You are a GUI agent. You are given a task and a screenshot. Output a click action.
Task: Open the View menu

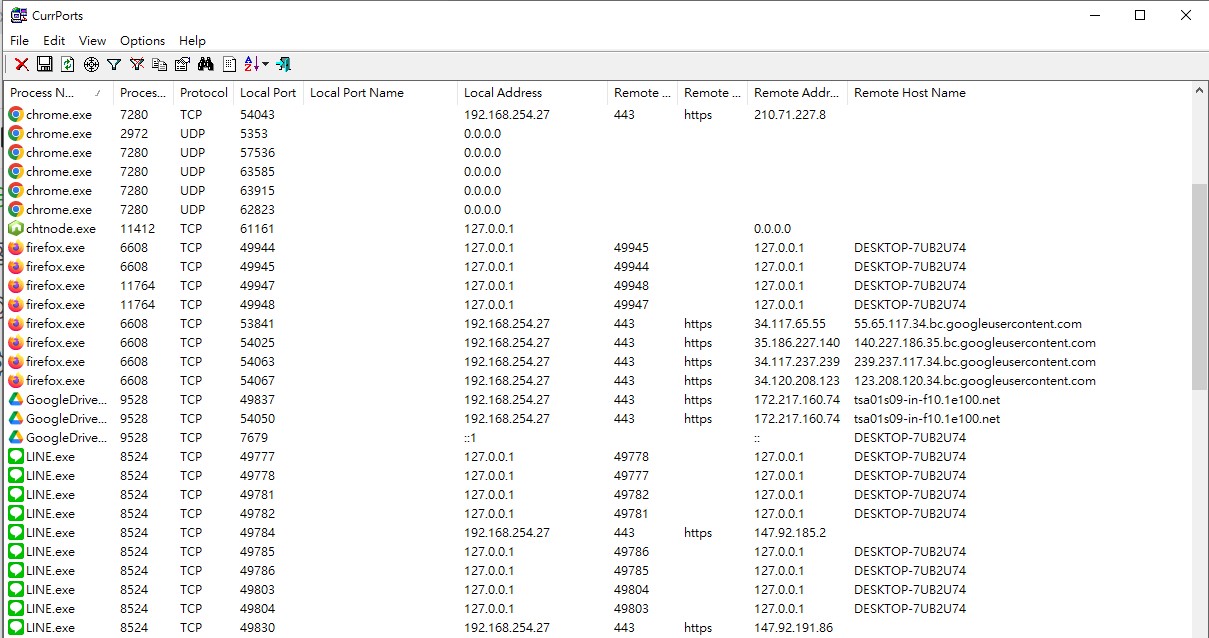[92, 41]
